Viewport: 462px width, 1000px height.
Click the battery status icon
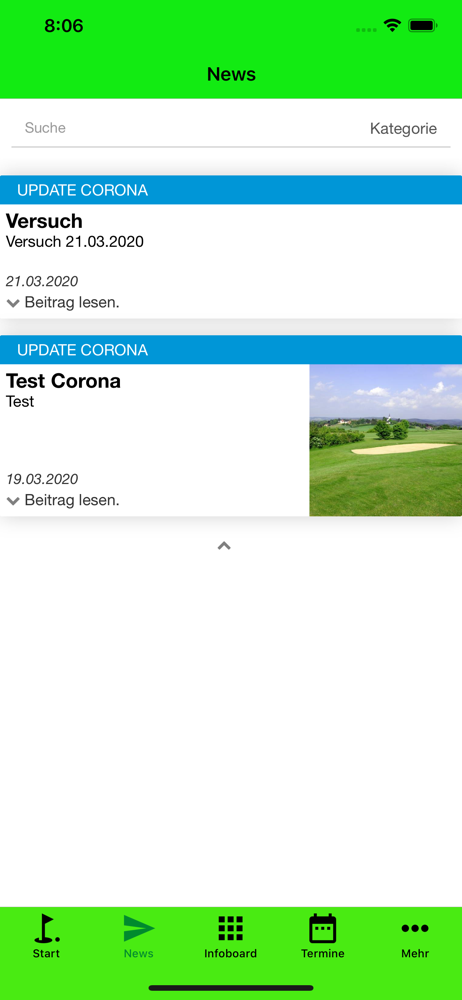422,26
